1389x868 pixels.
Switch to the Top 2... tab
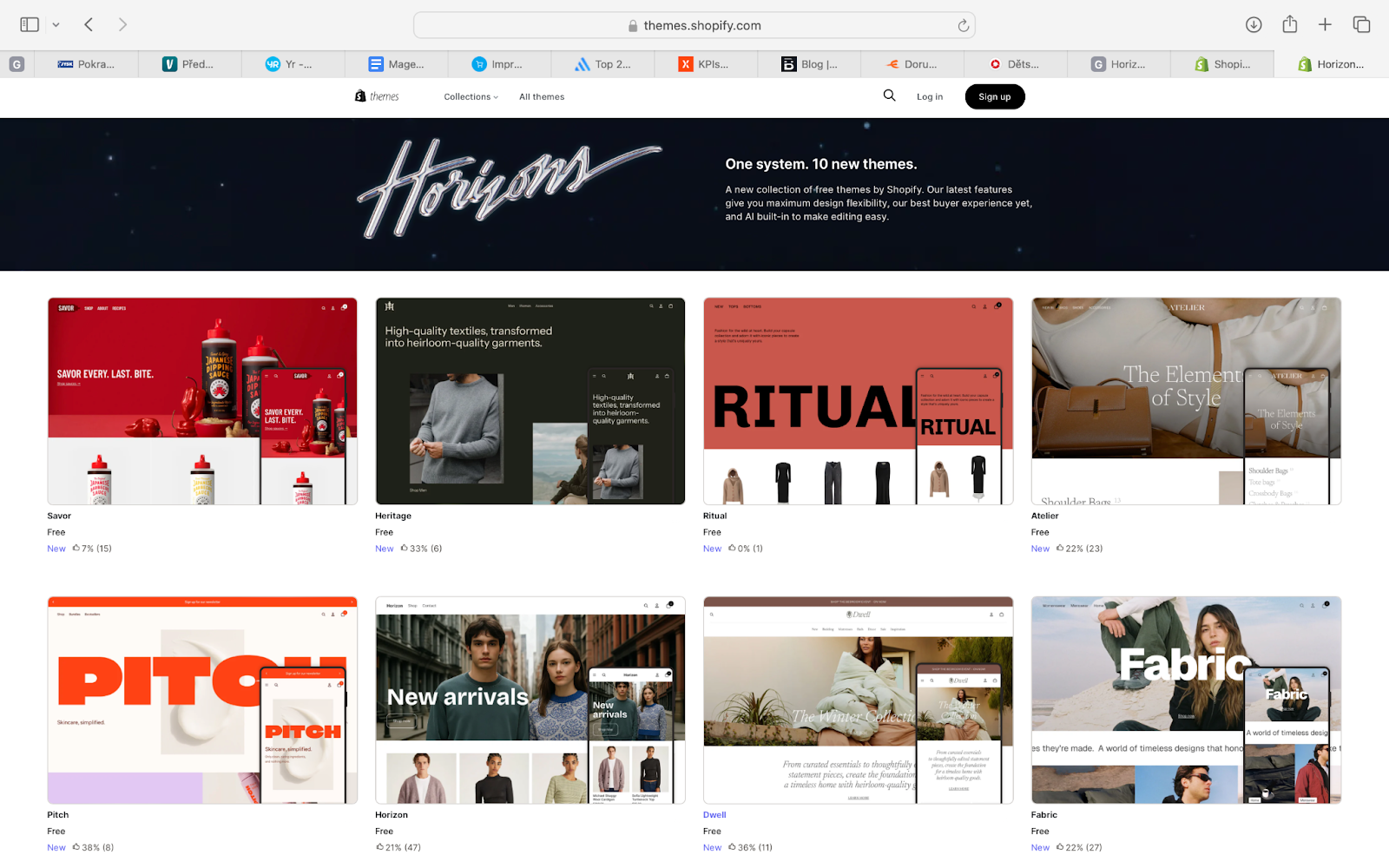pyautogui.click(x=602, y=64)
